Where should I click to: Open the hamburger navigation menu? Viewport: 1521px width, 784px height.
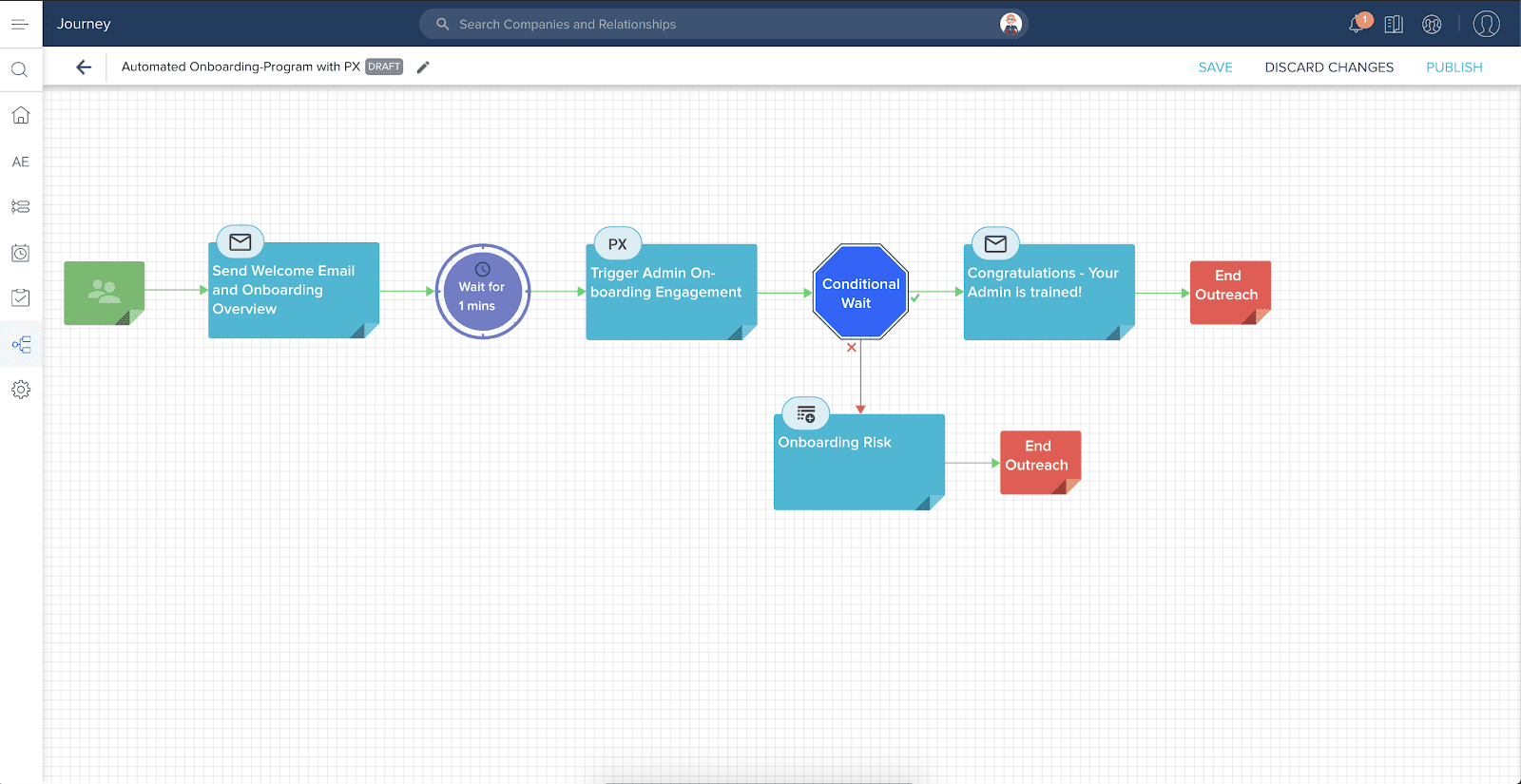tap(20, 24)
